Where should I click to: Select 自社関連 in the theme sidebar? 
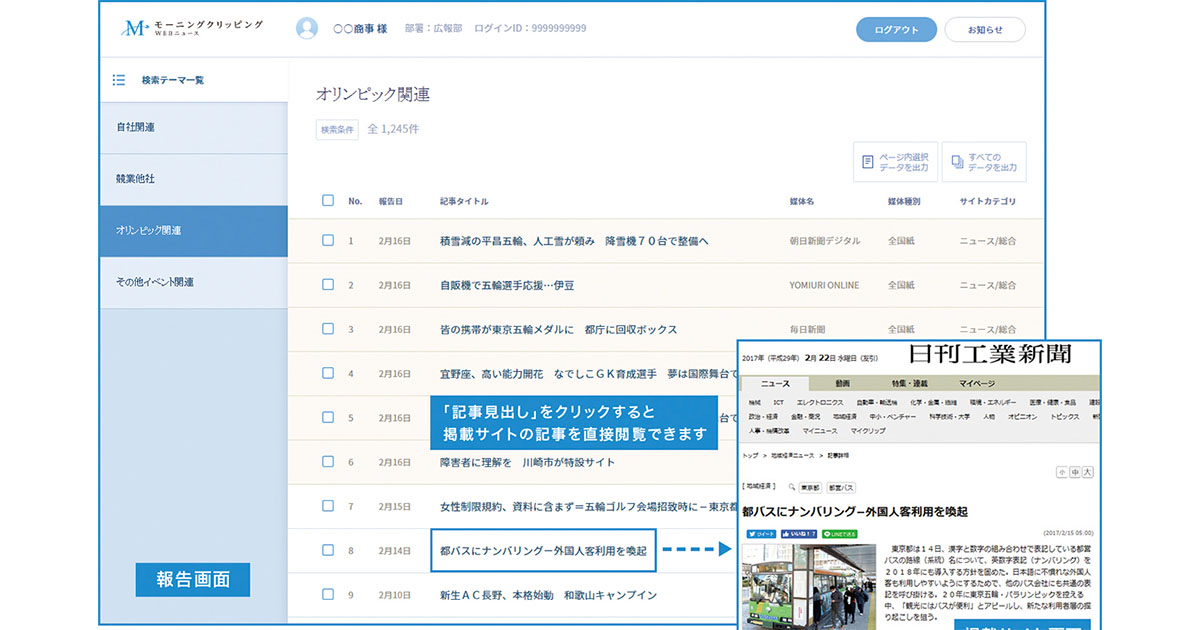tap(194, 128)
